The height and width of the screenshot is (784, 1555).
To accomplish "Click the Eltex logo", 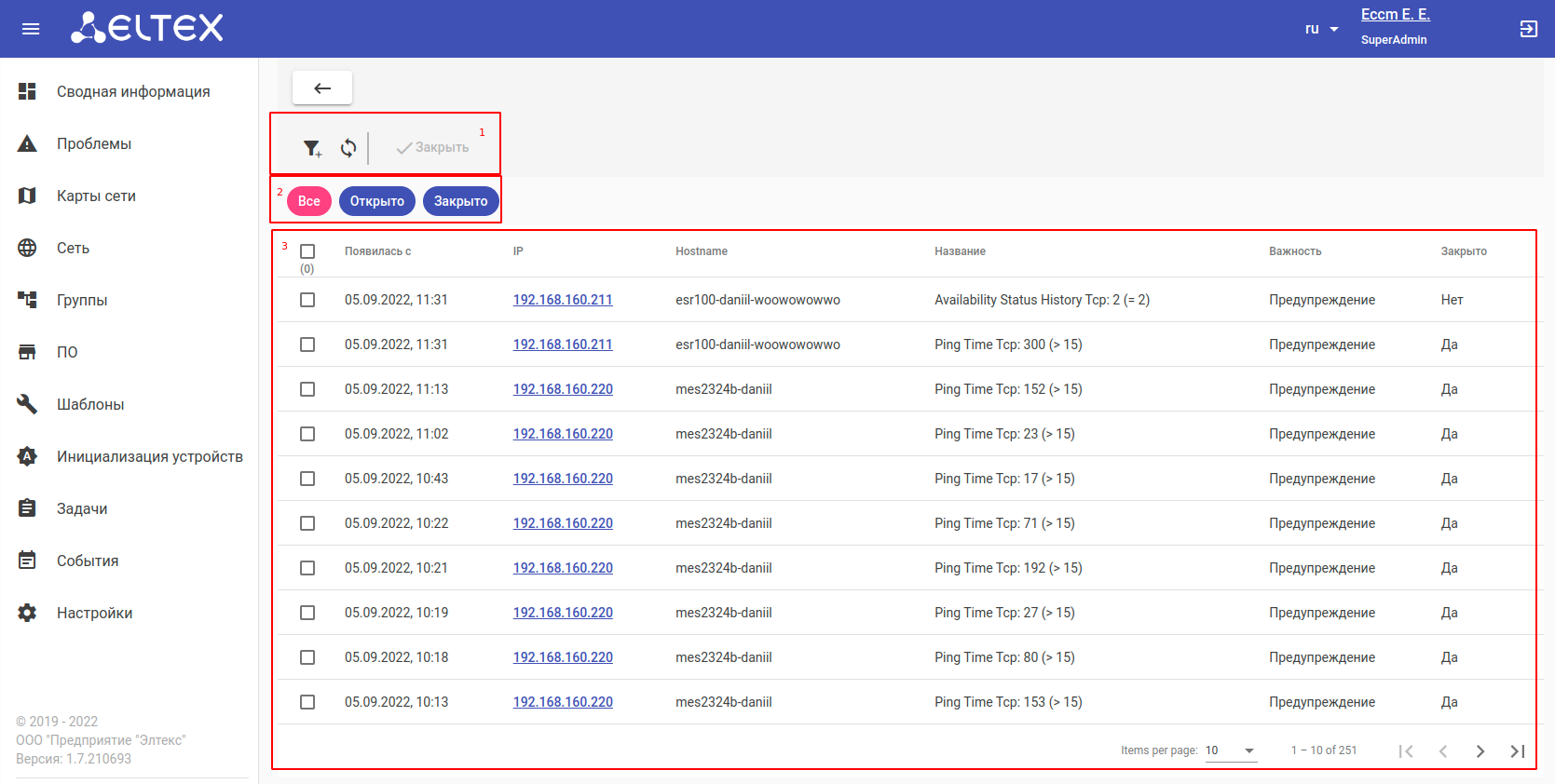I will [x=147, y=28].
